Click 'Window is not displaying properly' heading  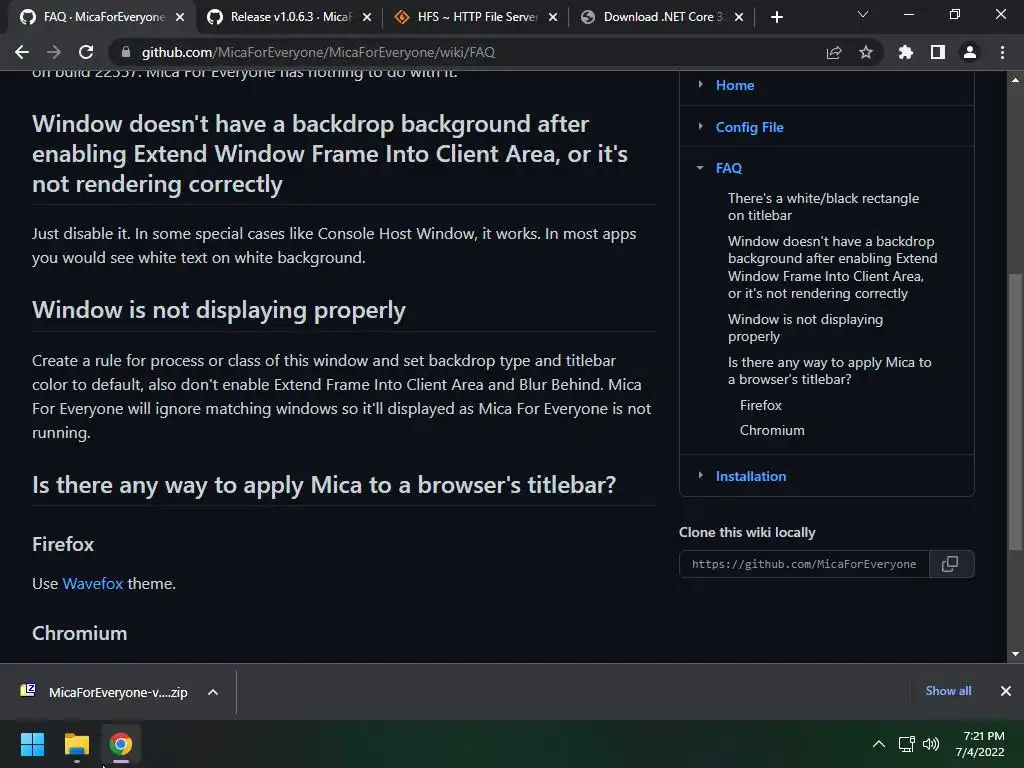tap(219, 310)
